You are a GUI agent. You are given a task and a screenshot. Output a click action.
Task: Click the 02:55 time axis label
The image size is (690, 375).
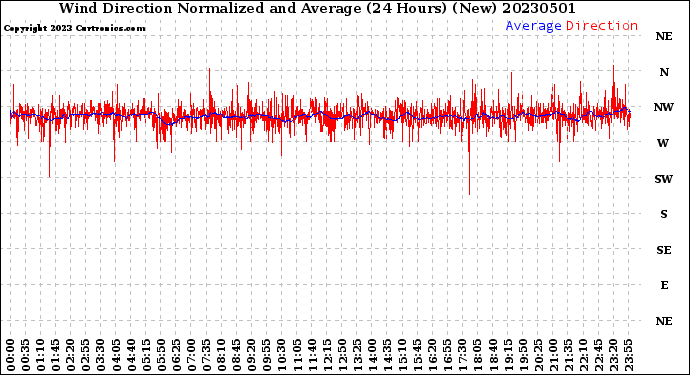[86, 355]
